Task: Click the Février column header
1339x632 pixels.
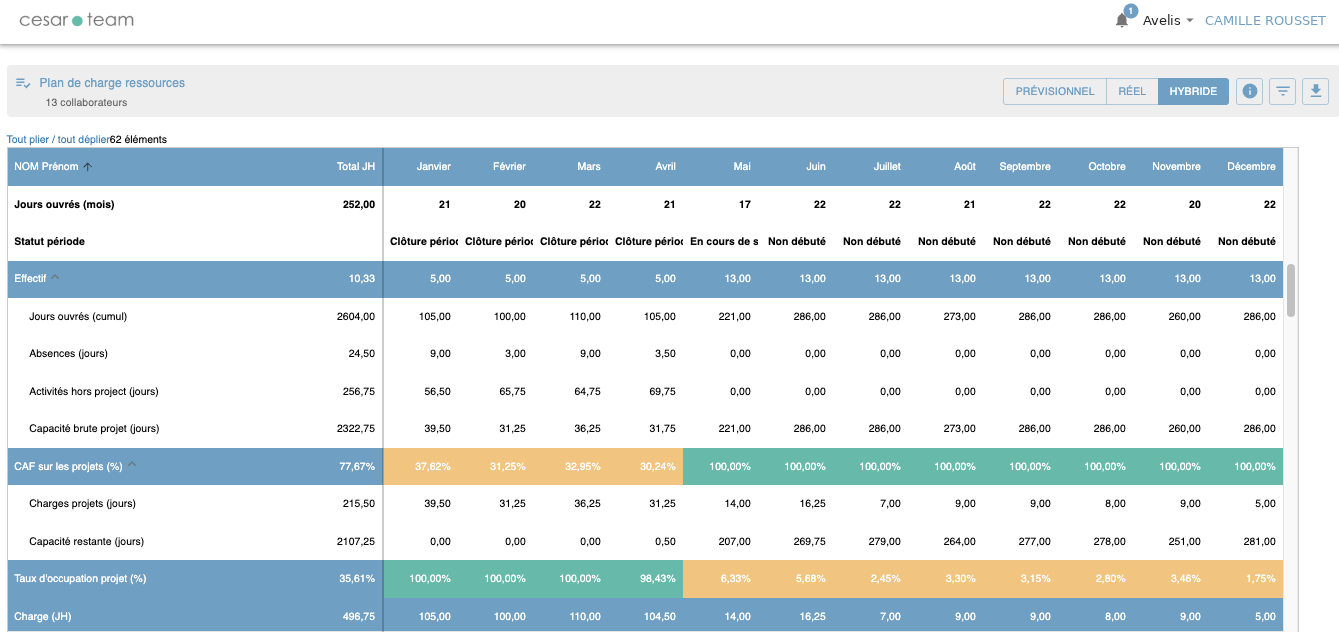Action: [509, 167]
